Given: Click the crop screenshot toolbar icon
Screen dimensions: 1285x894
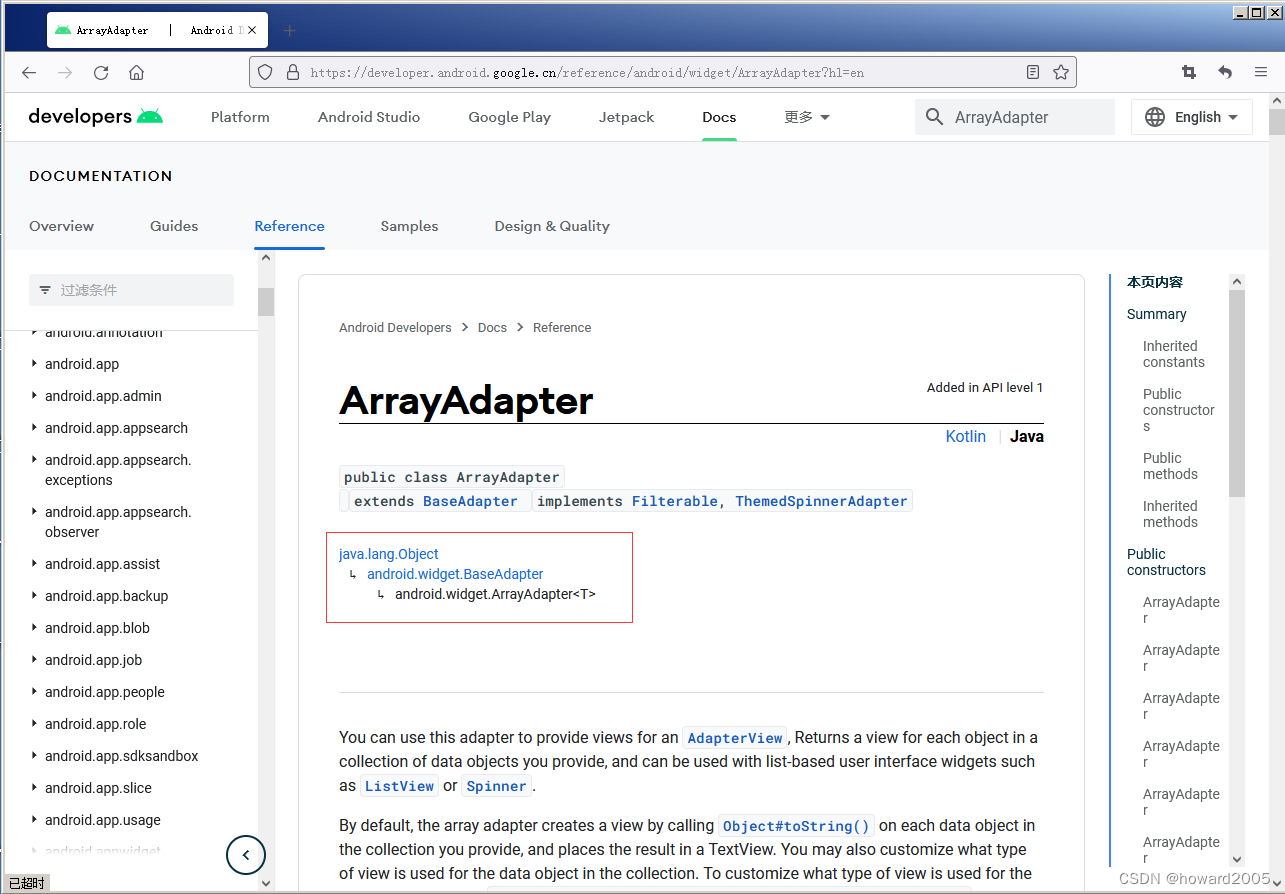Looking at the screenshot, I should click(1189, 72).
